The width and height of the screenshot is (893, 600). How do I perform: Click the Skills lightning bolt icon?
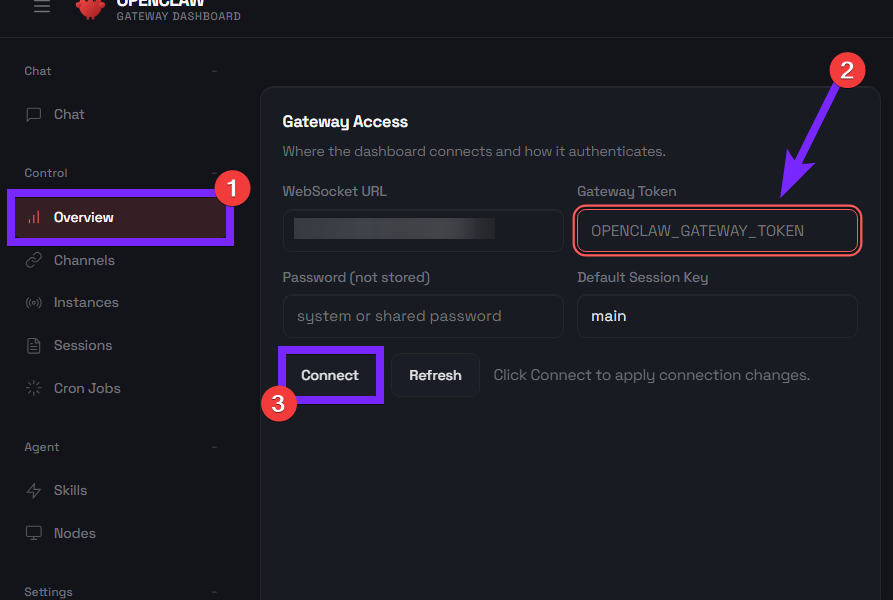(34, 491)
